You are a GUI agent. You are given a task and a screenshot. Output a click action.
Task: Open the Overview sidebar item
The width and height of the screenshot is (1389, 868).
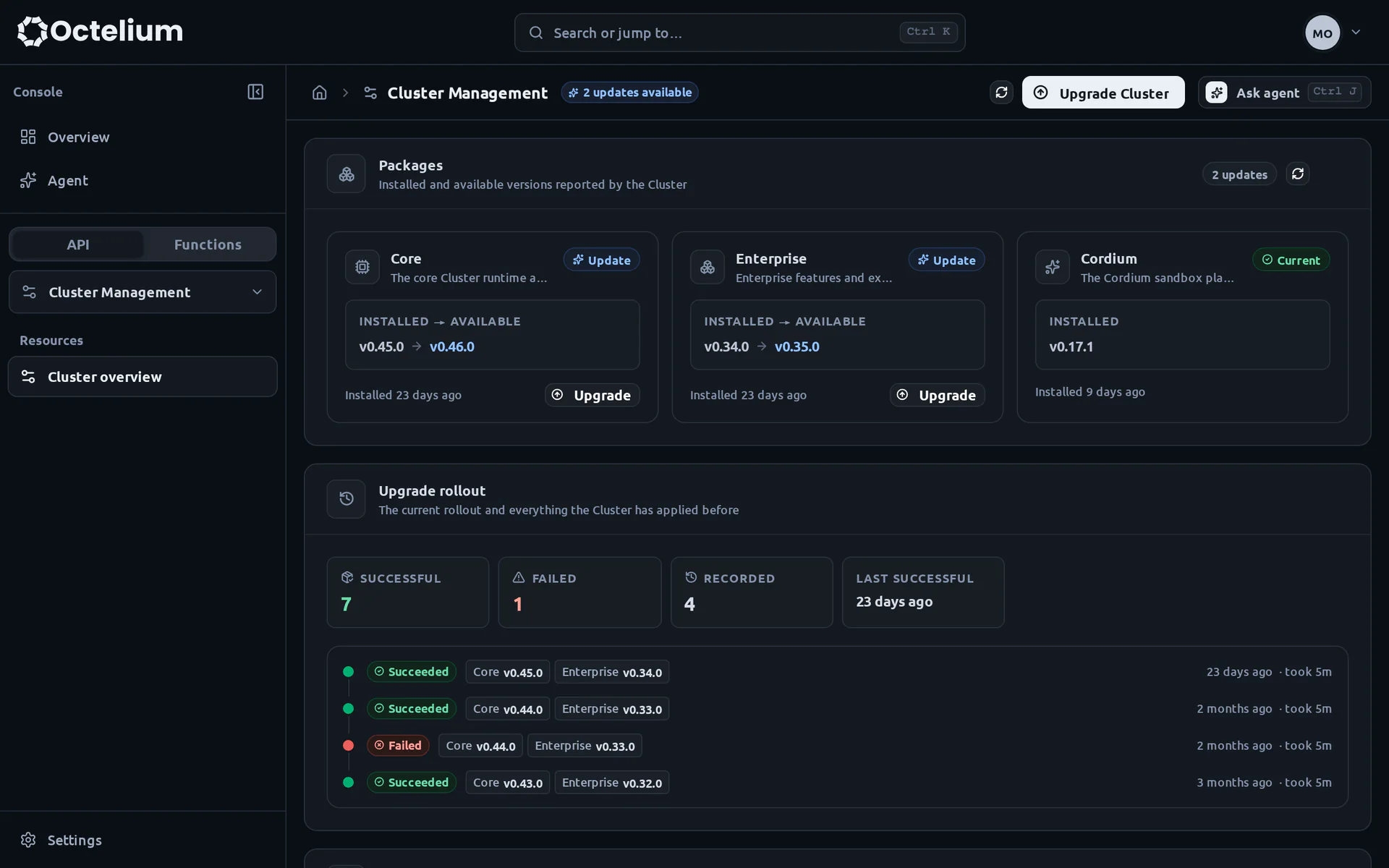143,137
